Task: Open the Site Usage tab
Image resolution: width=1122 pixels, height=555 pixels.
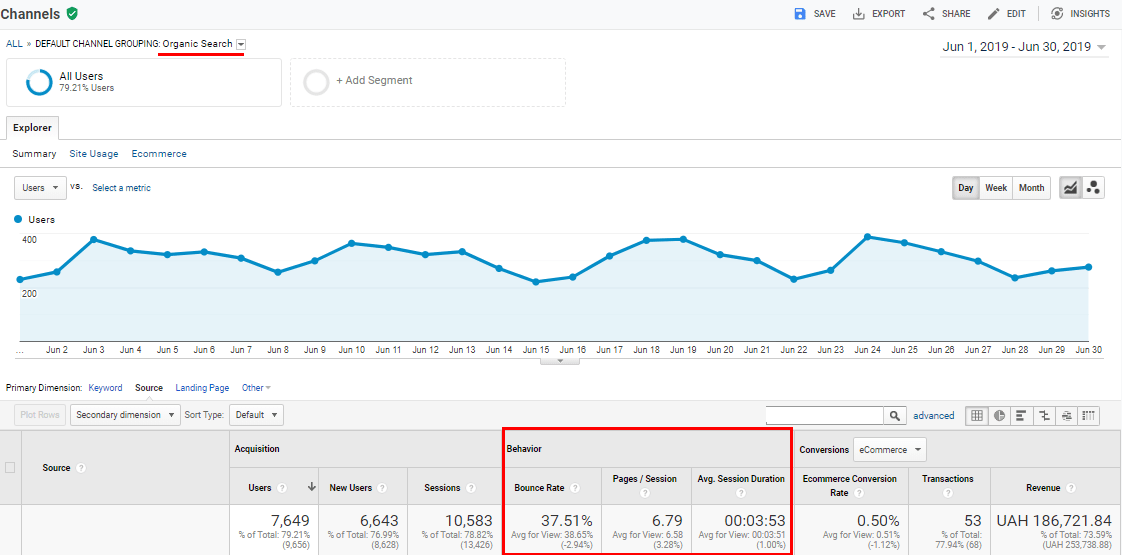Action: pyautogui.click(x=94, y=154)
